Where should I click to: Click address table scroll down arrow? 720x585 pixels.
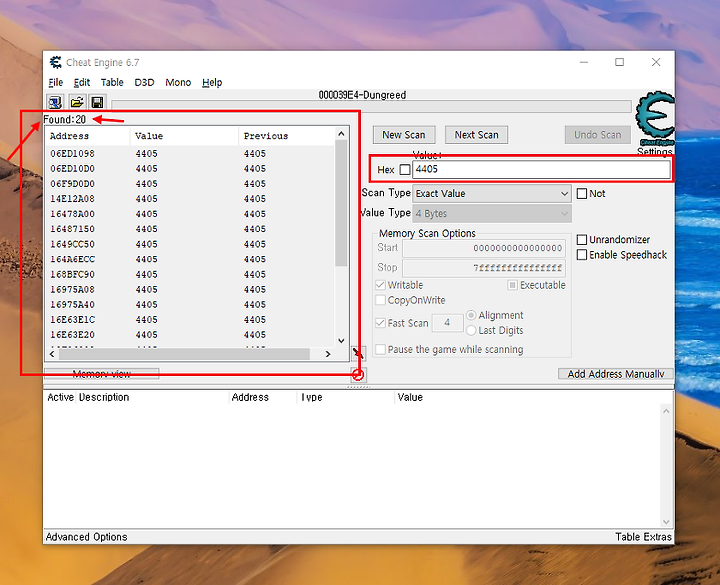666,522
